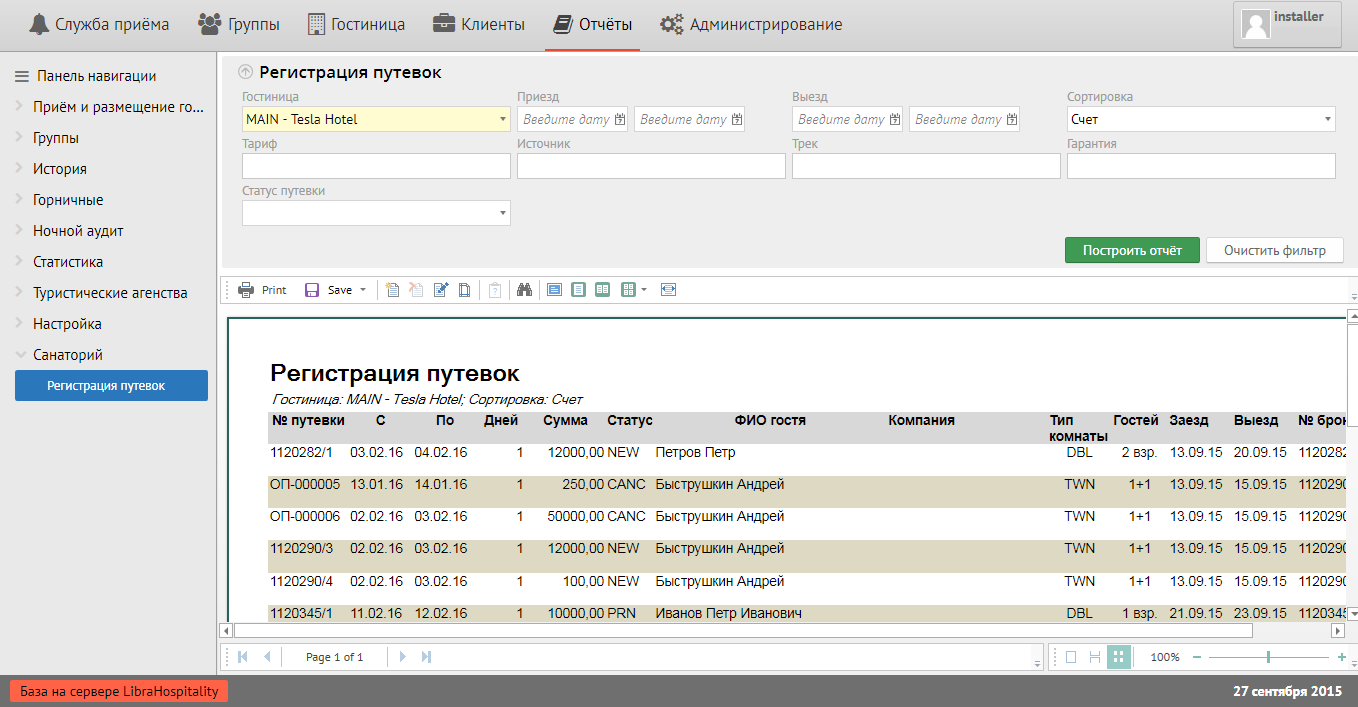
Task: Expand the Статистика navigation section
Action: coord(68,262)
